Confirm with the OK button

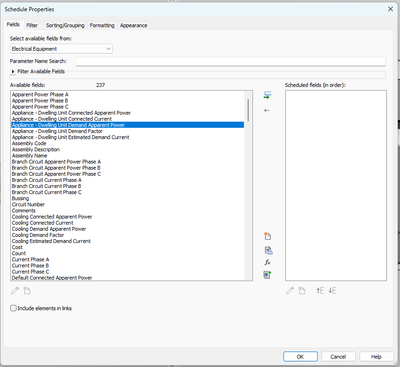coord(300,357)
